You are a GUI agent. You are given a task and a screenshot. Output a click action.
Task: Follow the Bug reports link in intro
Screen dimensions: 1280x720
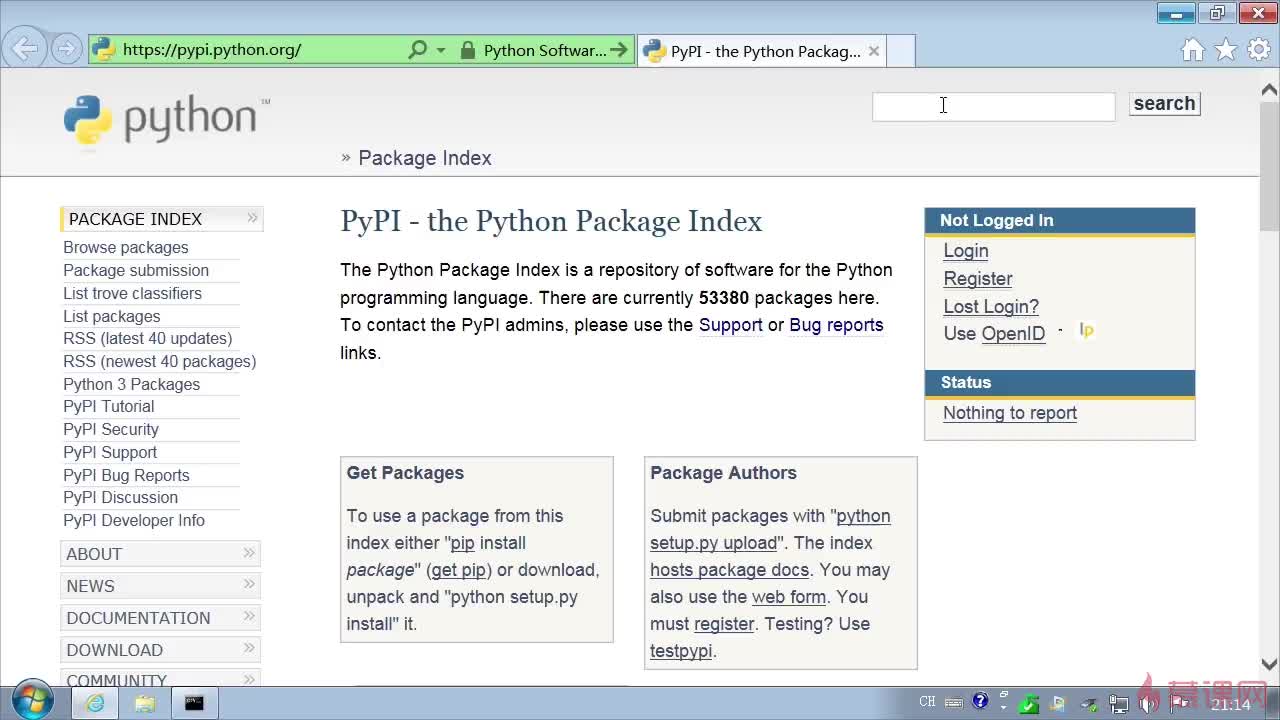click(836, 325)
